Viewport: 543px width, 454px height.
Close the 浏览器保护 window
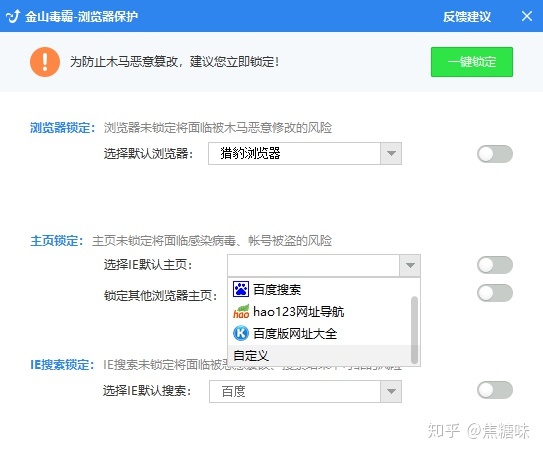click(x=527, y=16)
